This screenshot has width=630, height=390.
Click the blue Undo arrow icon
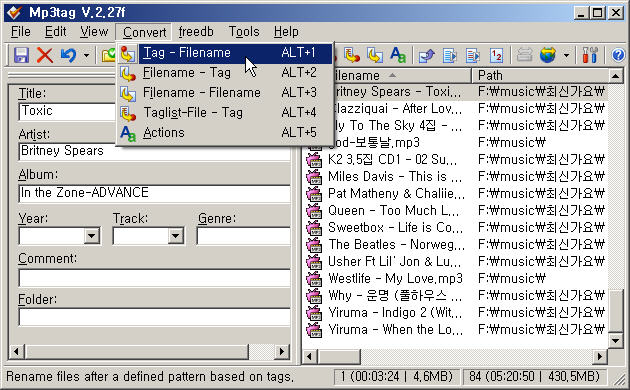(x=68, y=55)
